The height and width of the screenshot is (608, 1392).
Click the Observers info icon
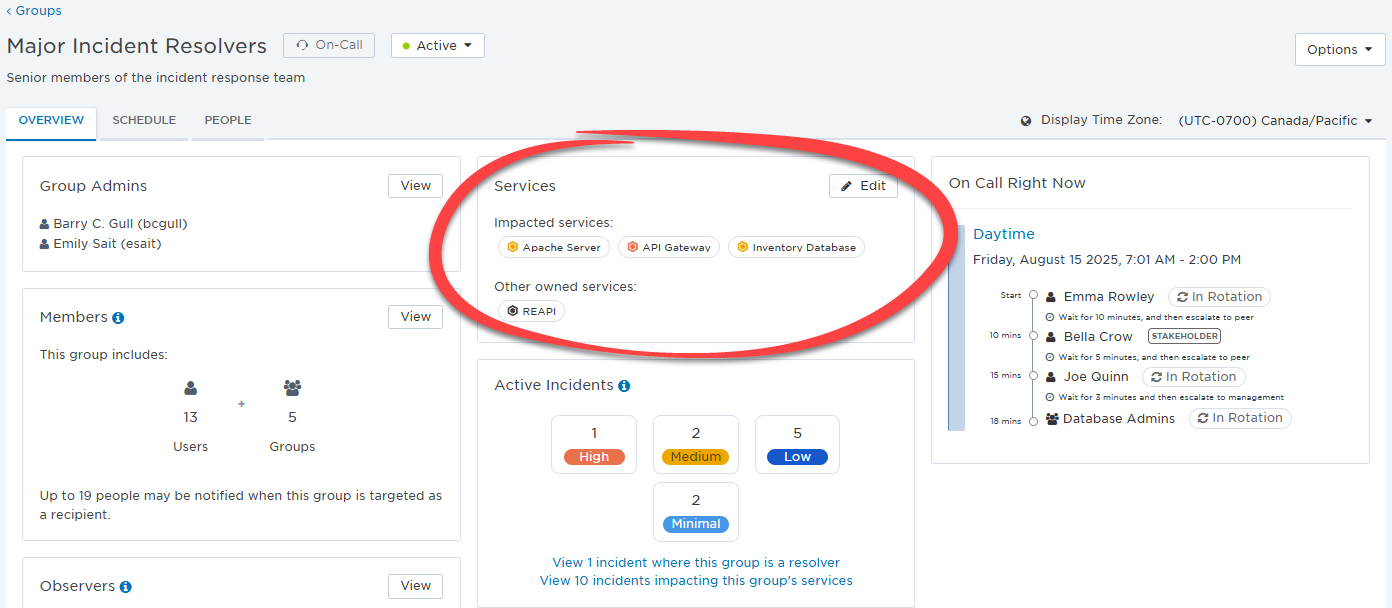126,587
